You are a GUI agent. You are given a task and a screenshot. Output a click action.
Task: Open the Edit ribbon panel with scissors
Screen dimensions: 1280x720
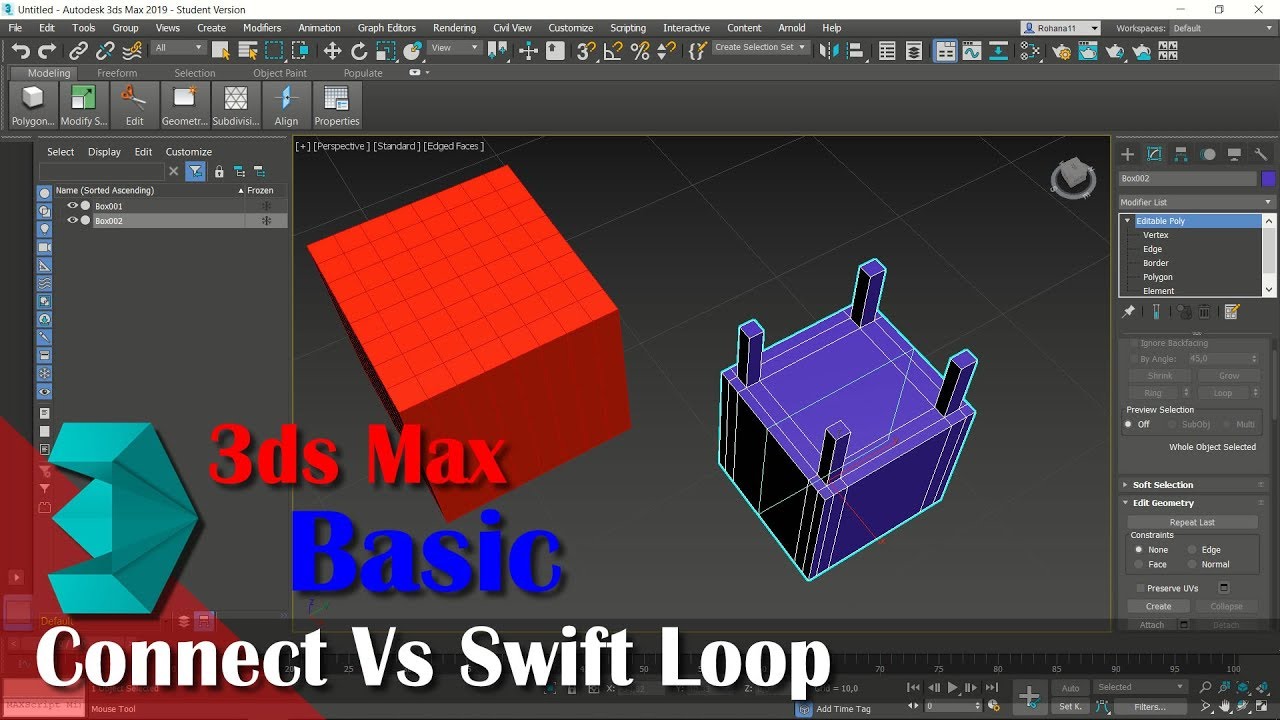(134, 106)
